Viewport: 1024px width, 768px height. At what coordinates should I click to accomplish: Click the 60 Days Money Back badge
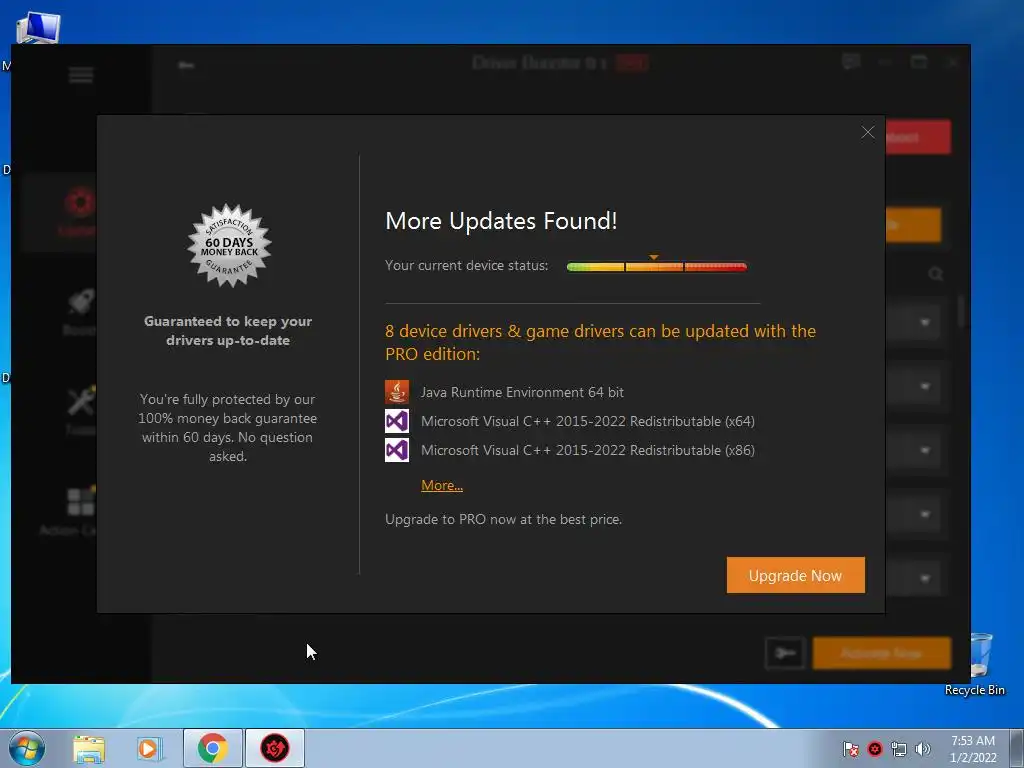229,246
